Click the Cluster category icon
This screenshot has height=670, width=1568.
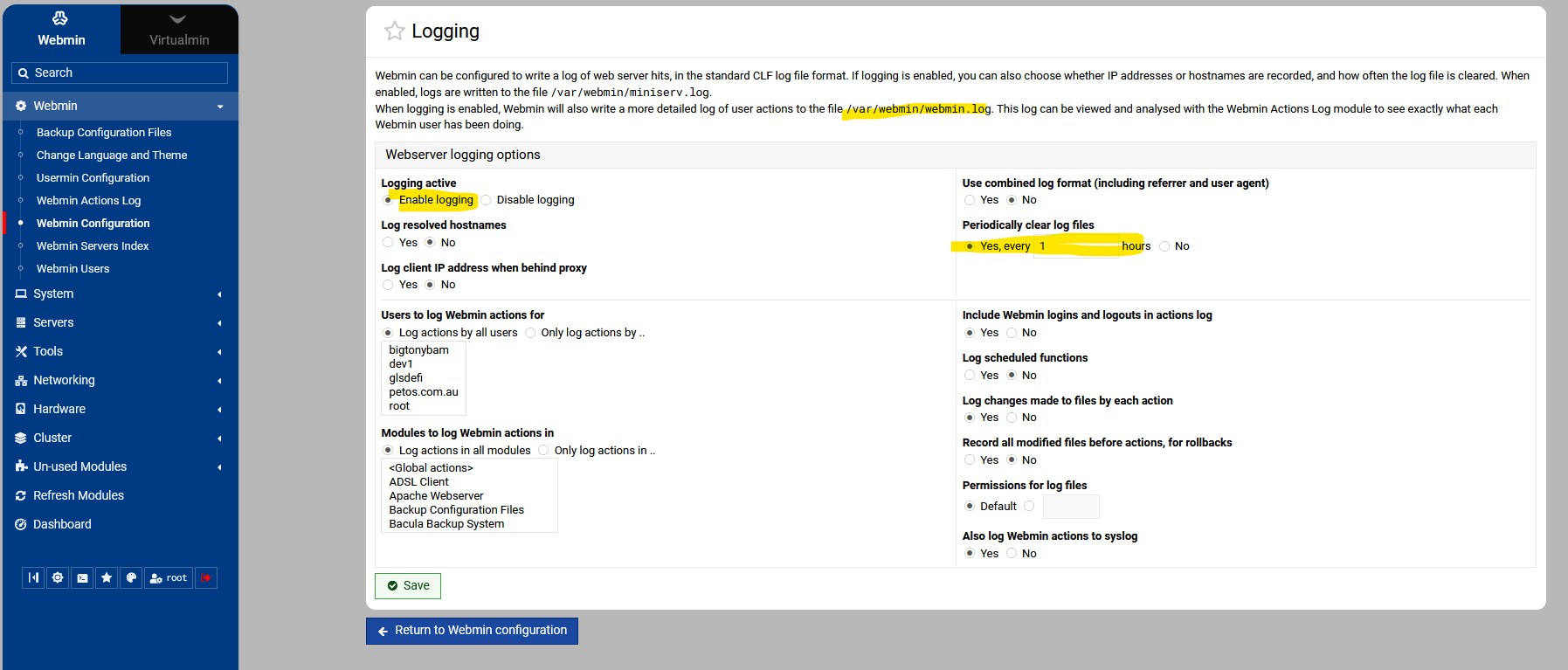click(21, 438)
